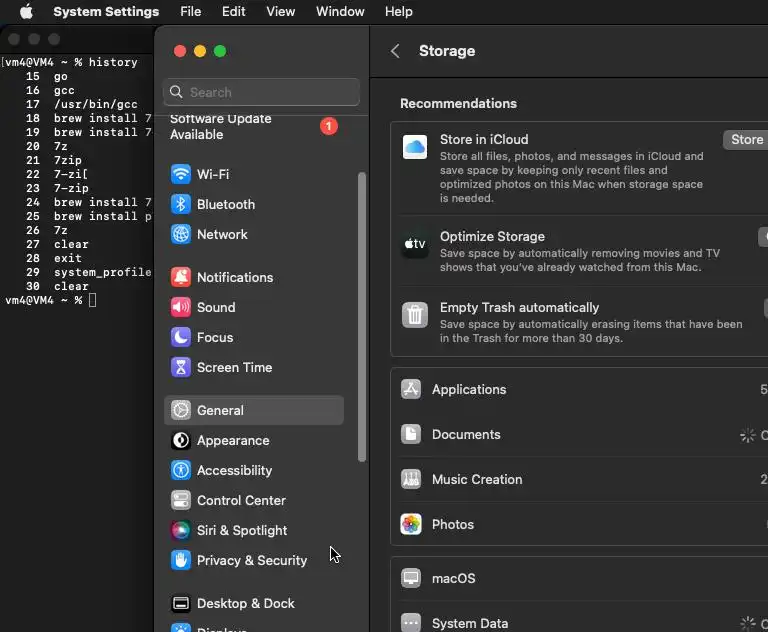Screen dimensions: 768x632
Task: Select the Network globe icon
Action: tap(180, 234)
